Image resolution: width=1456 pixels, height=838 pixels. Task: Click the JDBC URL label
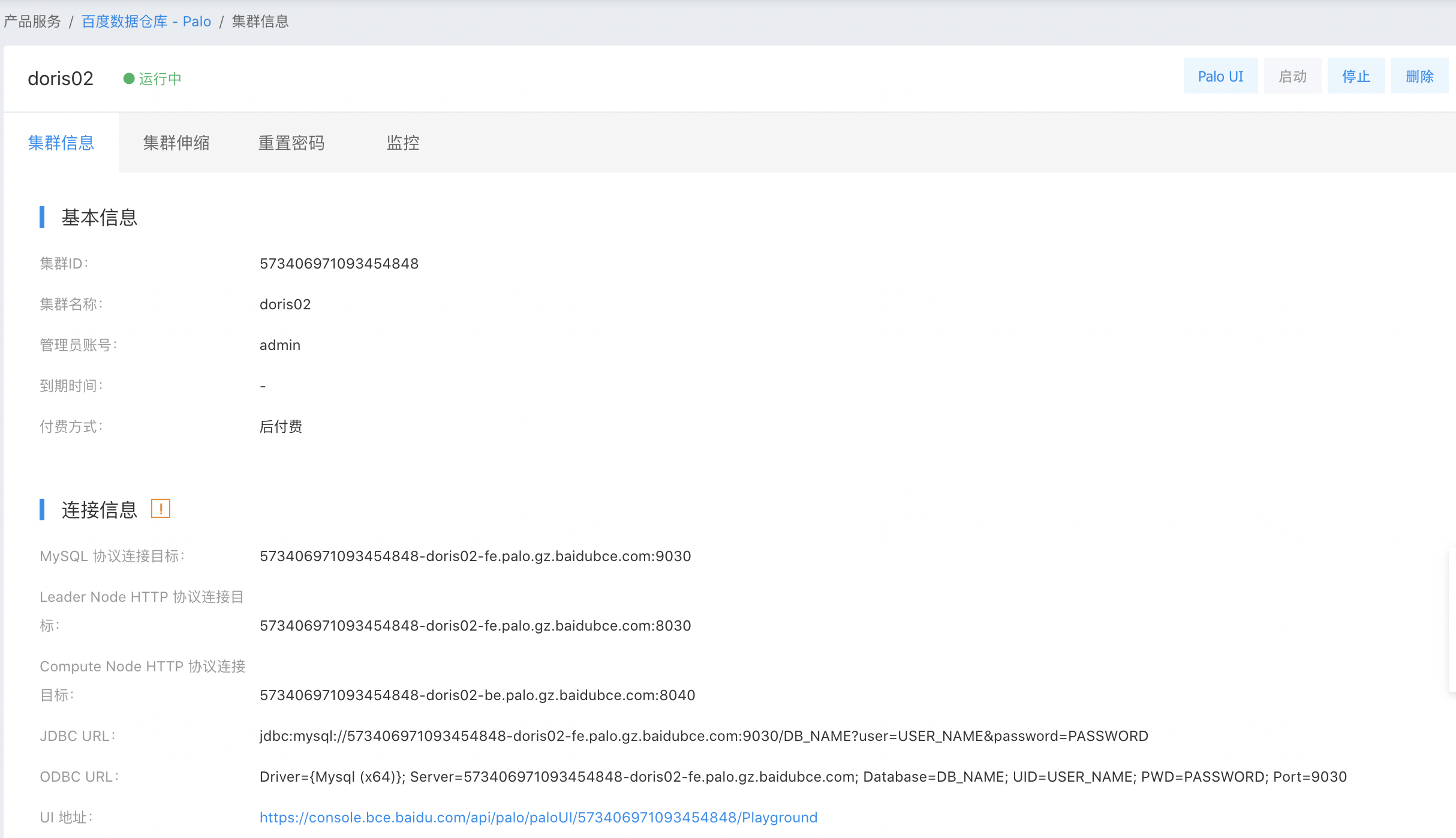click(x=77, y=736)
